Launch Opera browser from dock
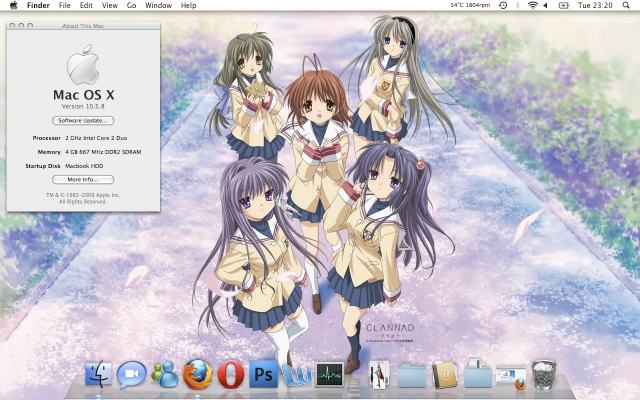Image resolution: width=640 pixels, height=400 pixels. point(231,375)
